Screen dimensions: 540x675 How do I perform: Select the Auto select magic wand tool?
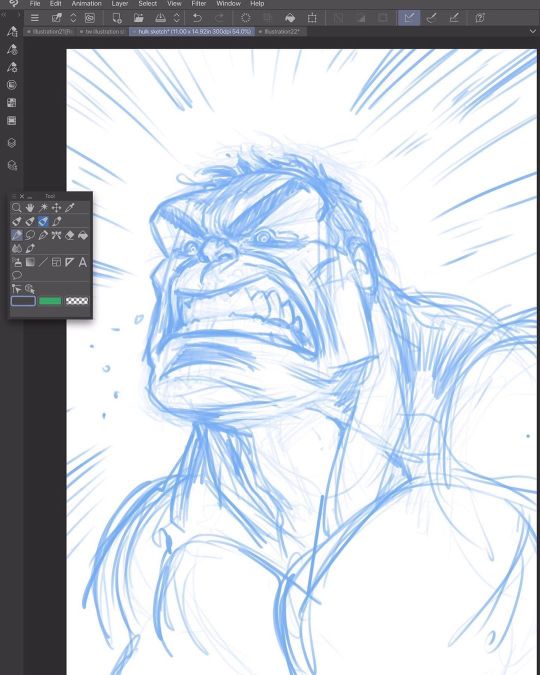pyautogui.click(x=43, y=208)
